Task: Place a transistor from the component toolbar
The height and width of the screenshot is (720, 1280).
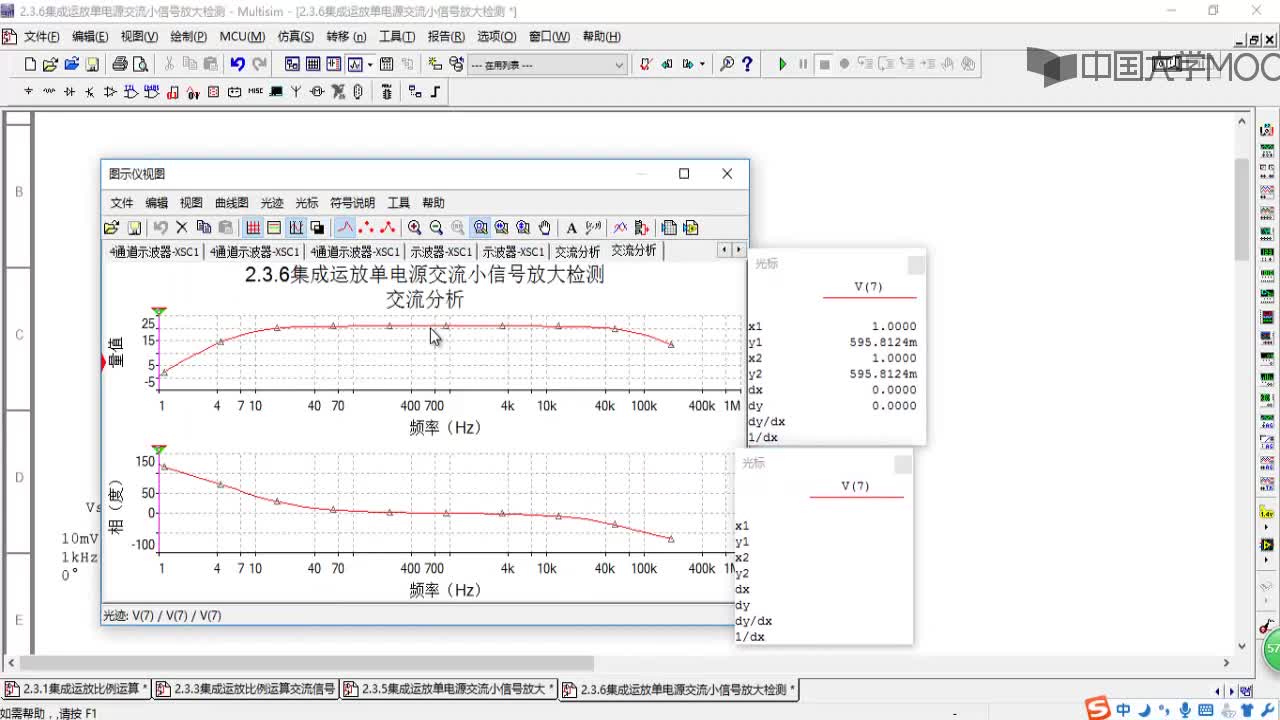Action: pos(89,91)
